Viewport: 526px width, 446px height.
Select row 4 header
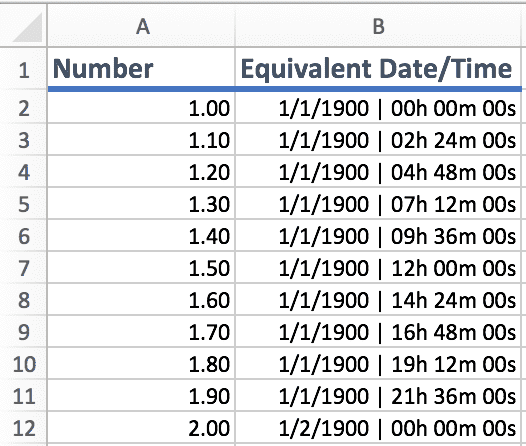23,171
